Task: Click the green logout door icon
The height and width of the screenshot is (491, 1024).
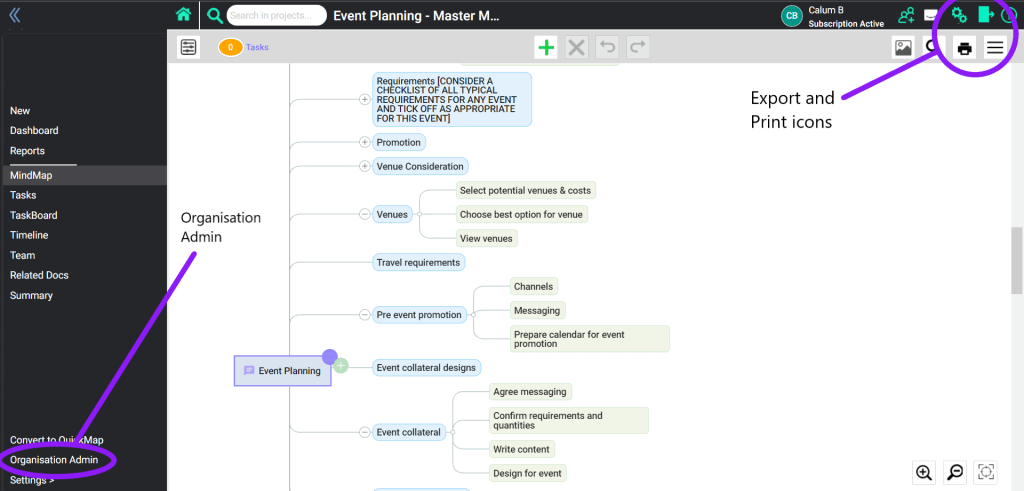Action: coord(986,15)
